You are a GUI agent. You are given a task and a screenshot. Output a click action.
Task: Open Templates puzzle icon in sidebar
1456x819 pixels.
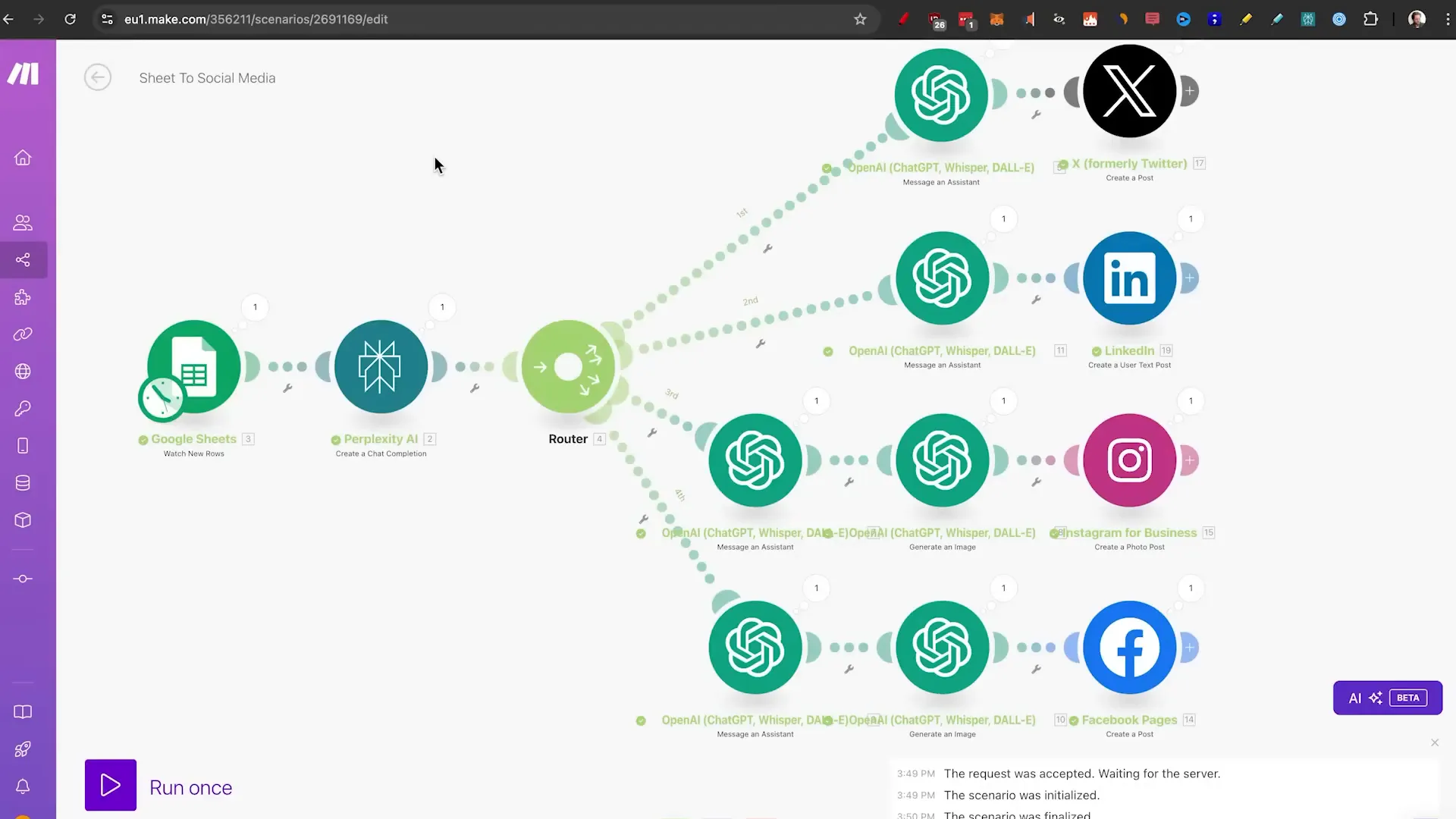tap(23, 297)
